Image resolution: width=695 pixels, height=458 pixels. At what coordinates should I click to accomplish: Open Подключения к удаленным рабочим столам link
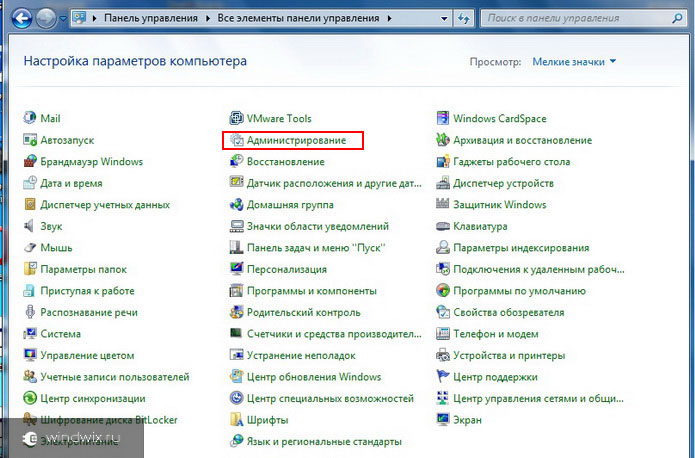(x=539, y=269)
